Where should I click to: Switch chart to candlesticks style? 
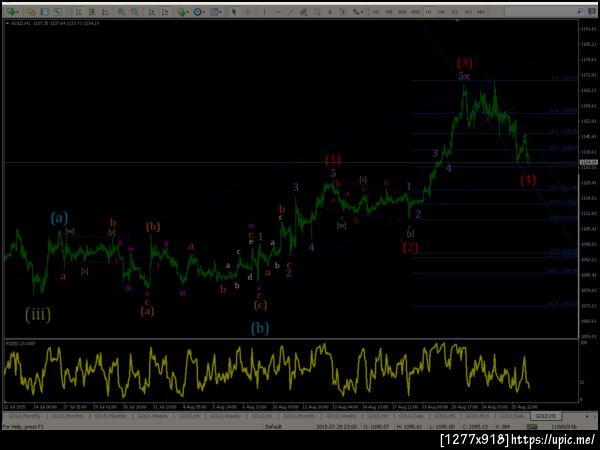coord(92,12)
